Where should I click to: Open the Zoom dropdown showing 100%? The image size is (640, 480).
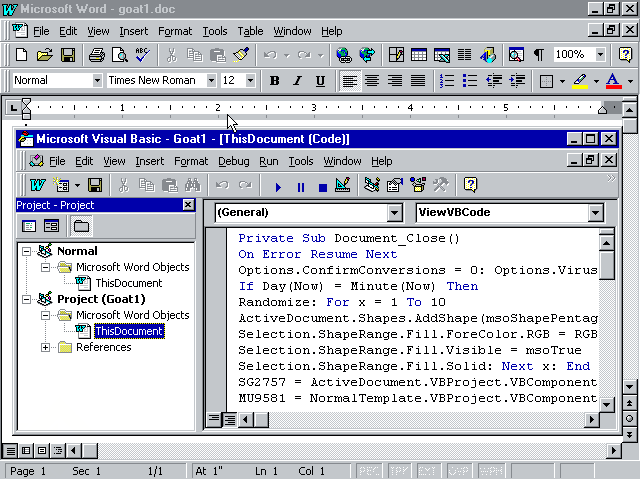[x=600, y=54]
